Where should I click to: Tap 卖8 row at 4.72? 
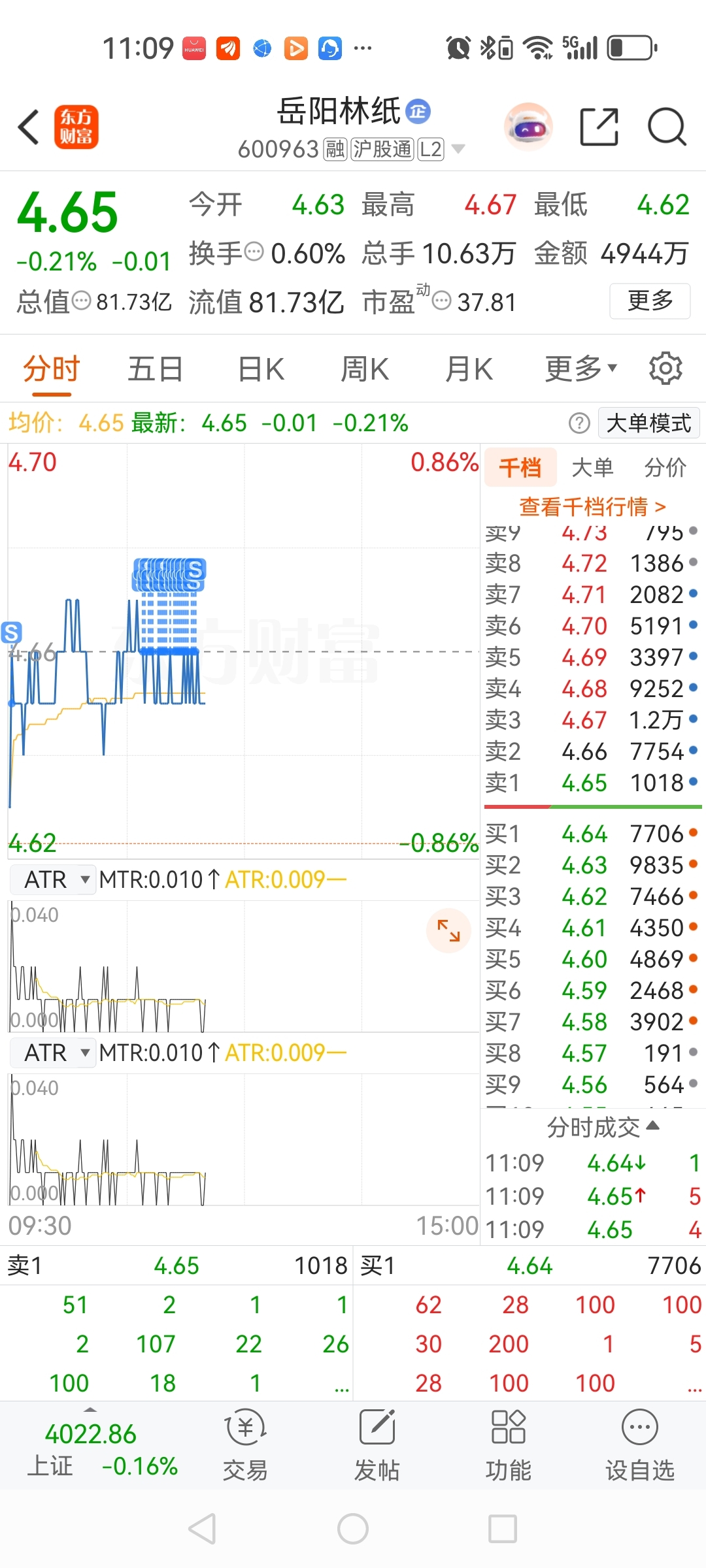click(x=592, y=563)
